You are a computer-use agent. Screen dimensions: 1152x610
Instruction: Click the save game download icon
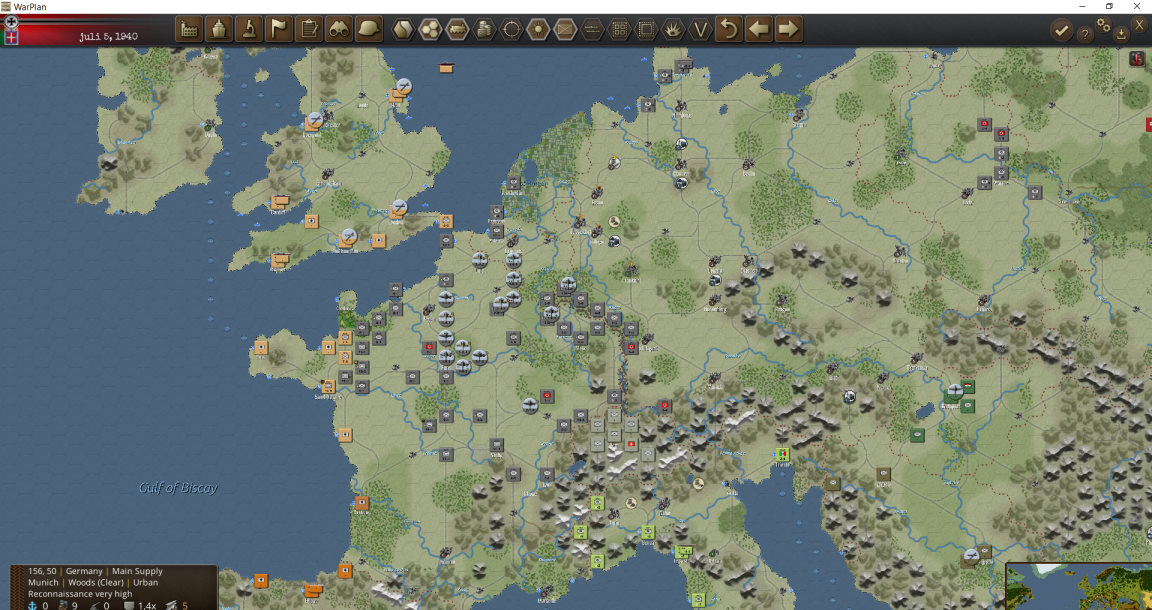[1121, 33]
